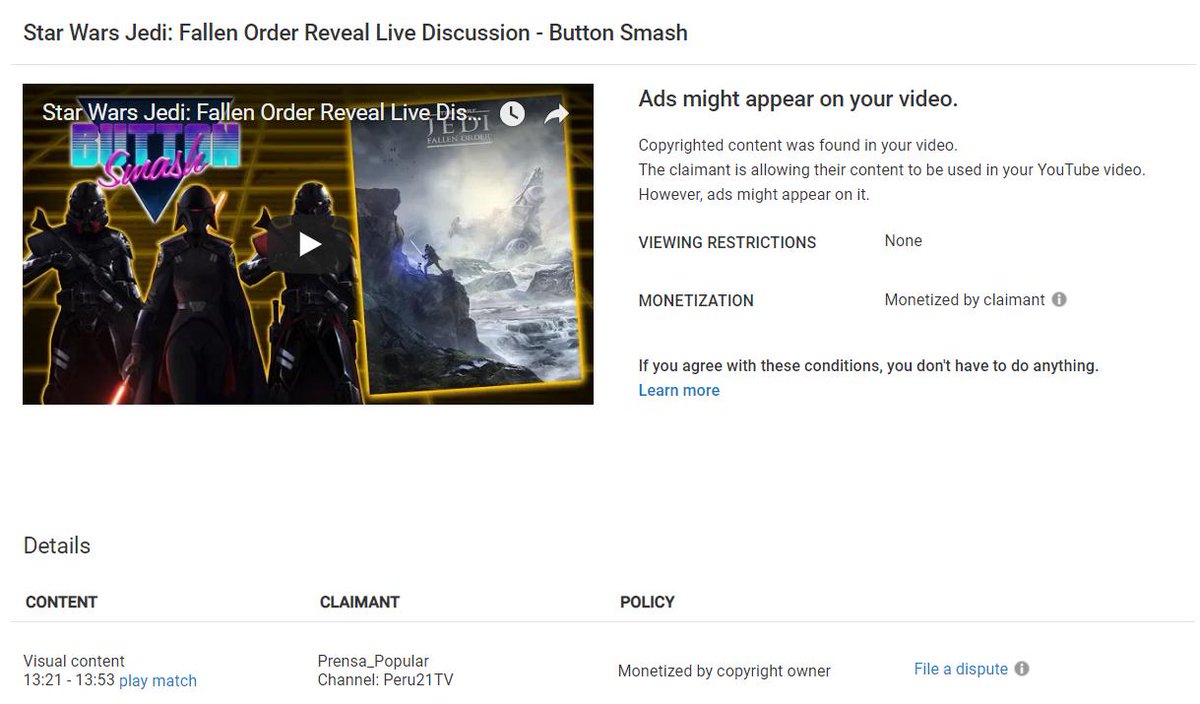The height and width of the screenshot is (704, 1200).
Task: Select the page title heading text
Action: click(x=355, y=32)
